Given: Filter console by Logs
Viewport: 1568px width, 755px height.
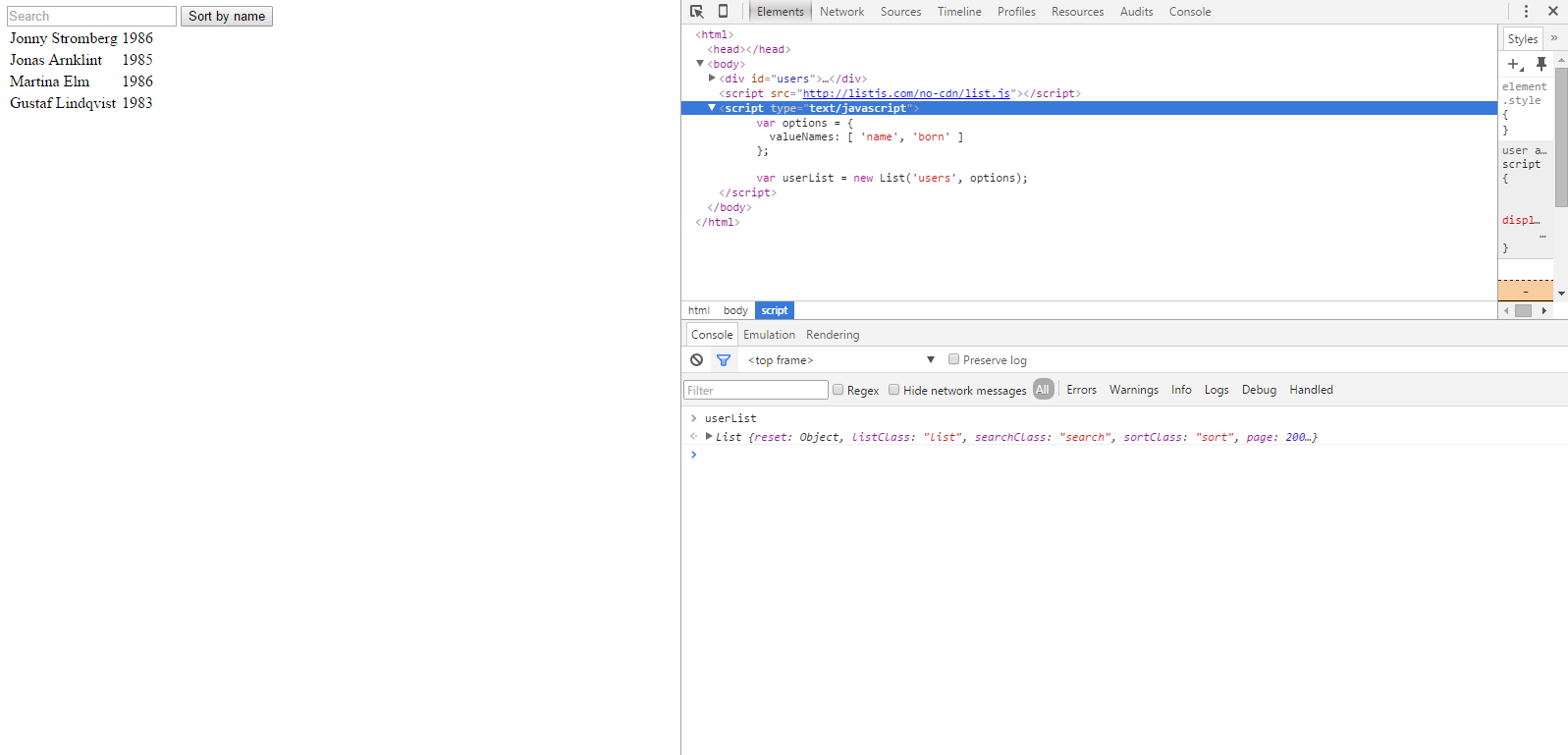Looking at the screenshot, I should (x=1217, y=390).
